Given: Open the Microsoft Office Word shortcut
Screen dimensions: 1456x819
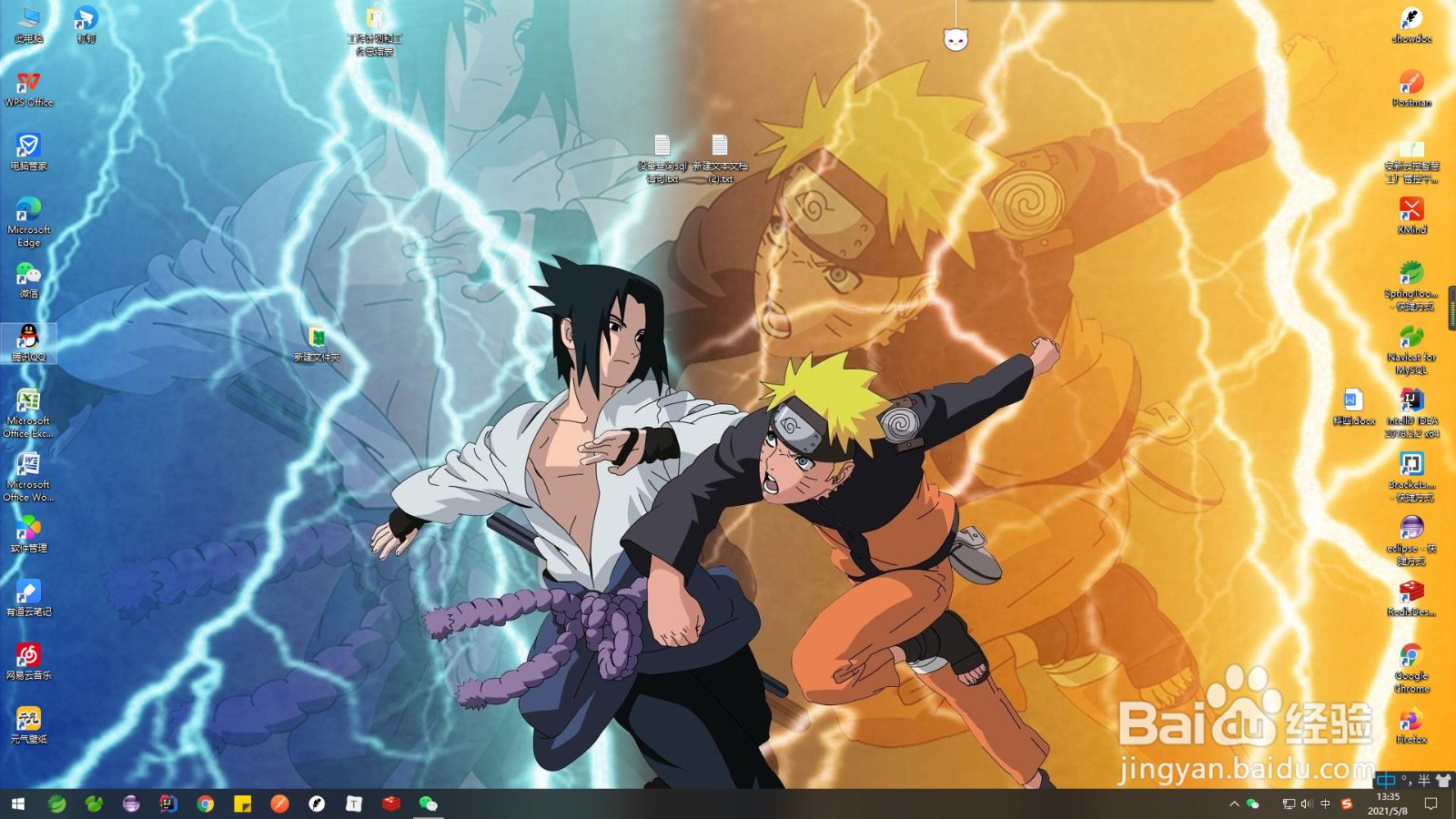Looking at the screenshot, I should [28, 477].
